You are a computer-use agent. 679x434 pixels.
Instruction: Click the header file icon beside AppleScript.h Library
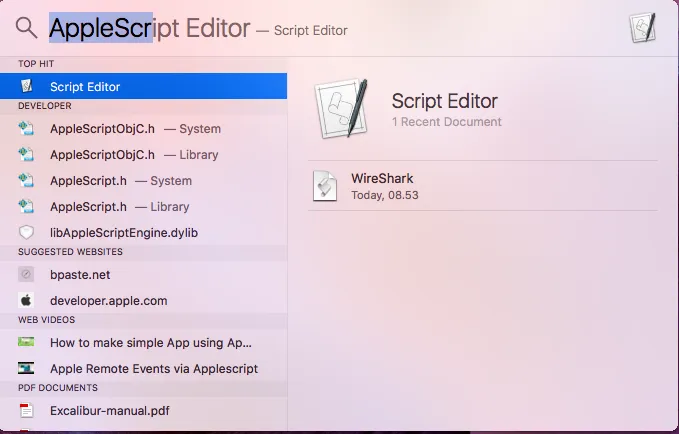tap(26, 206)
